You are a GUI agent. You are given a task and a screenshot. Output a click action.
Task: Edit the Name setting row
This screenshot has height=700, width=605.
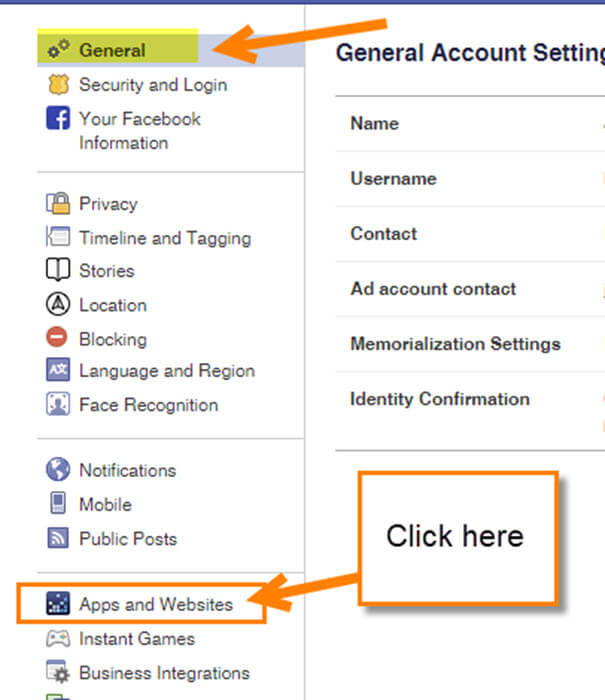click(x=470, y=124)
